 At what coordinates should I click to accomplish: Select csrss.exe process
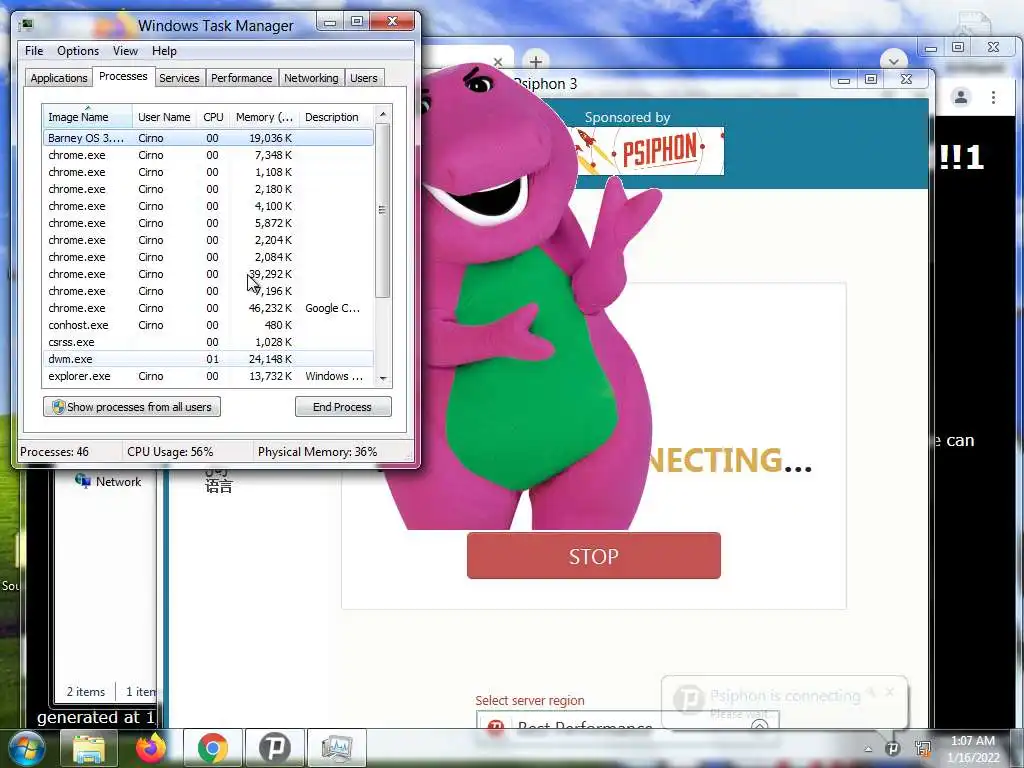coord(208,342)
